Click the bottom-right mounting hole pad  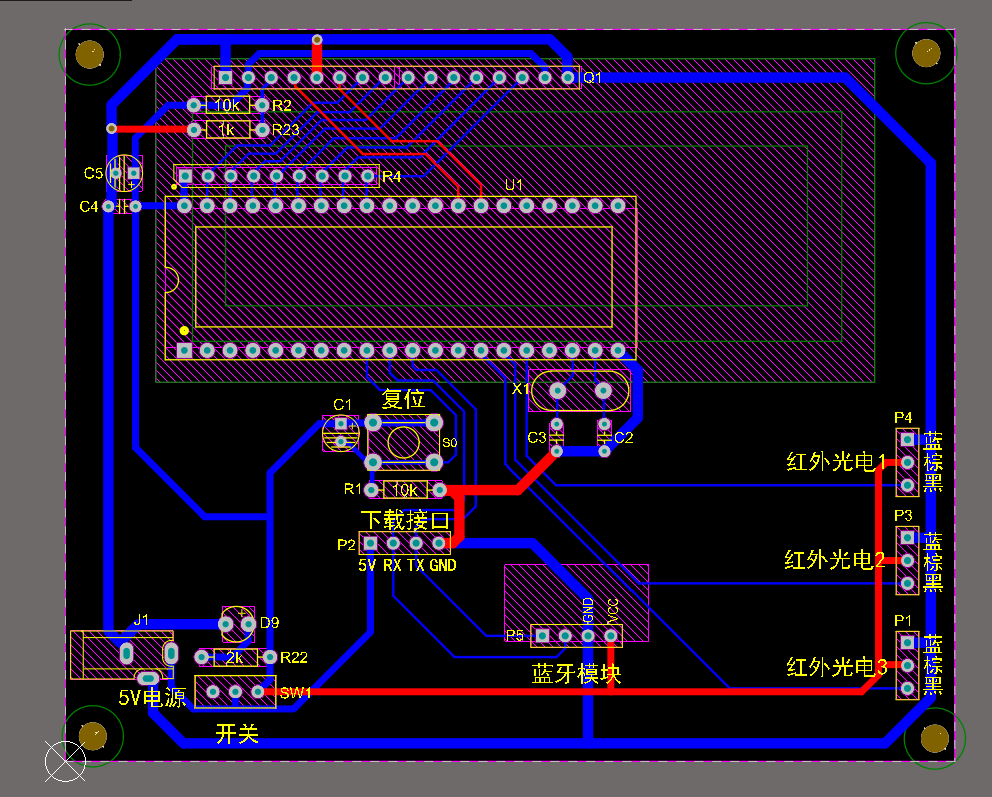(934, 738)
